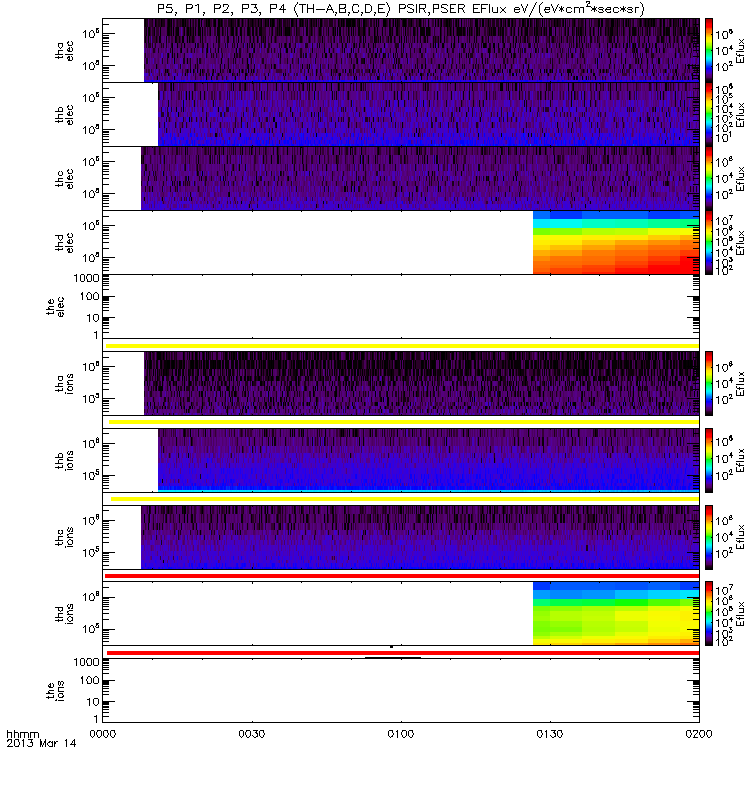Select the 'the ions' panel axis label
This screenshot has width=750, height=800.
click(x=55, y=691)
